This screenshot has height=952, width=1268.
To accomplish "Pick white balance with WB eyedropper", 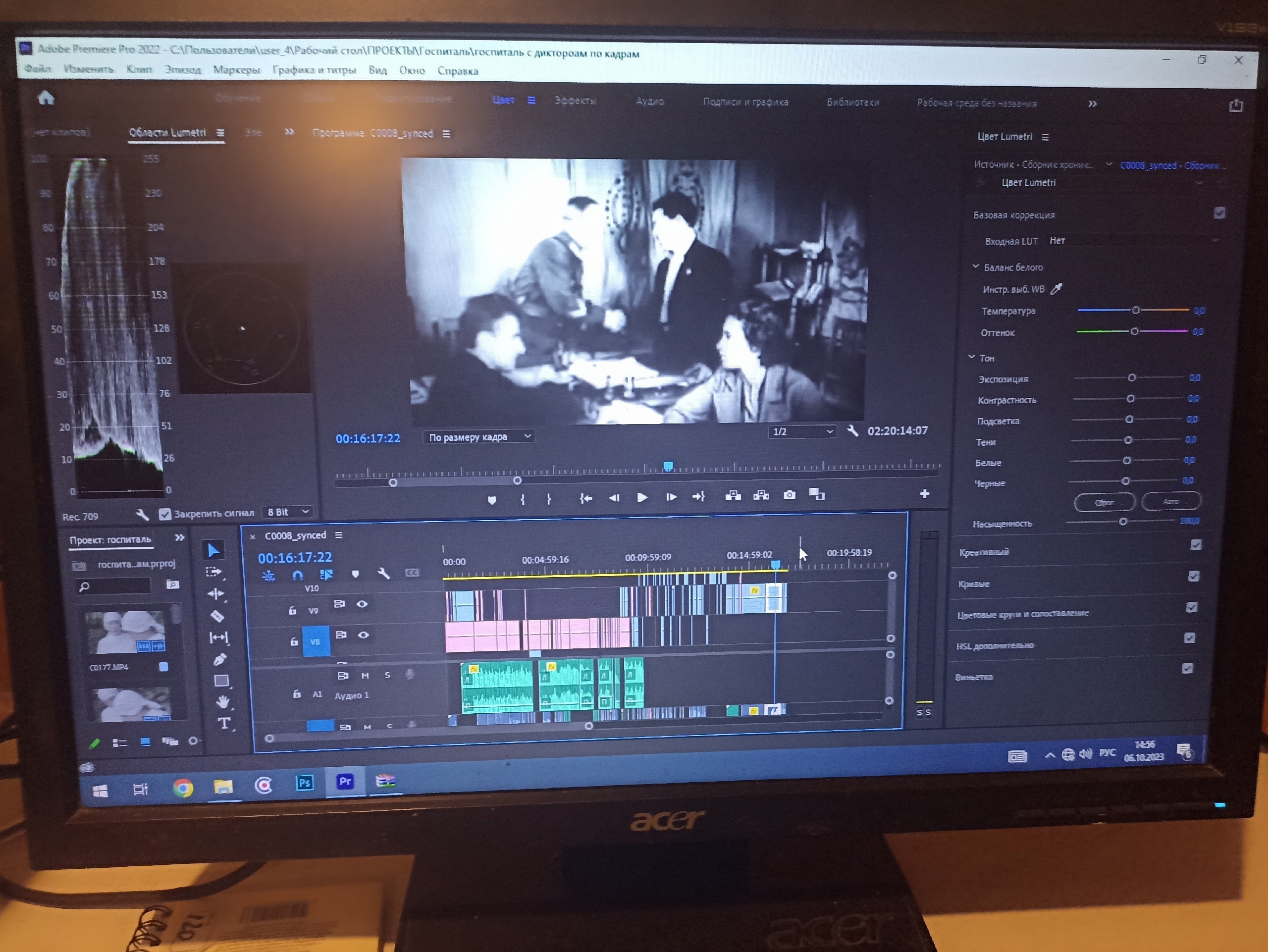I will [x=1056, y=289].
